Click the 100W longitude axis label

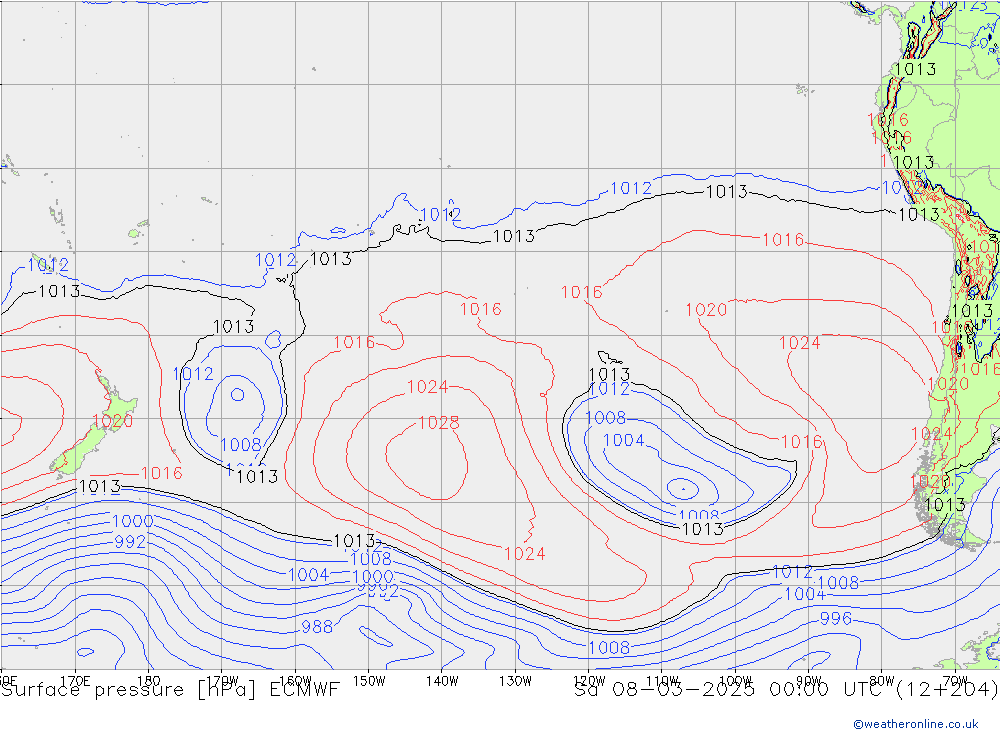(x=735, y=681)
